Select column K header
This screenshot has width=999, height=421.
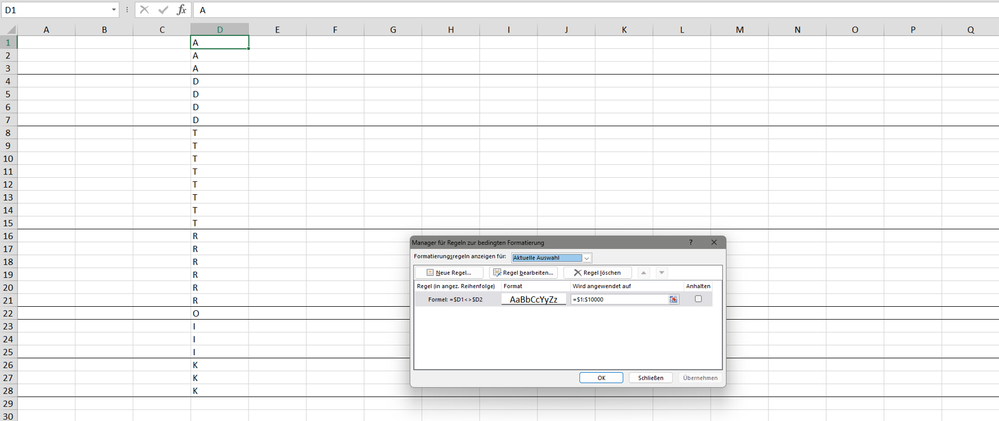(624, 29)
